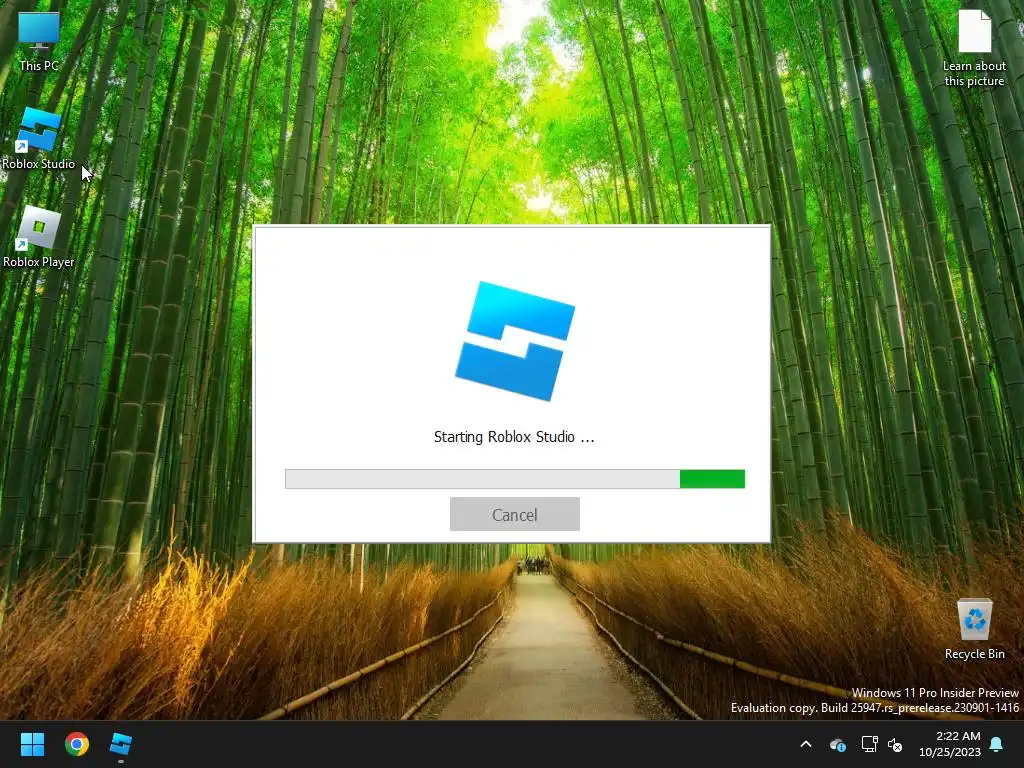Open the OneDrive cloud tray icon
Screen dimensions: 1024x768
click(838, 744)
